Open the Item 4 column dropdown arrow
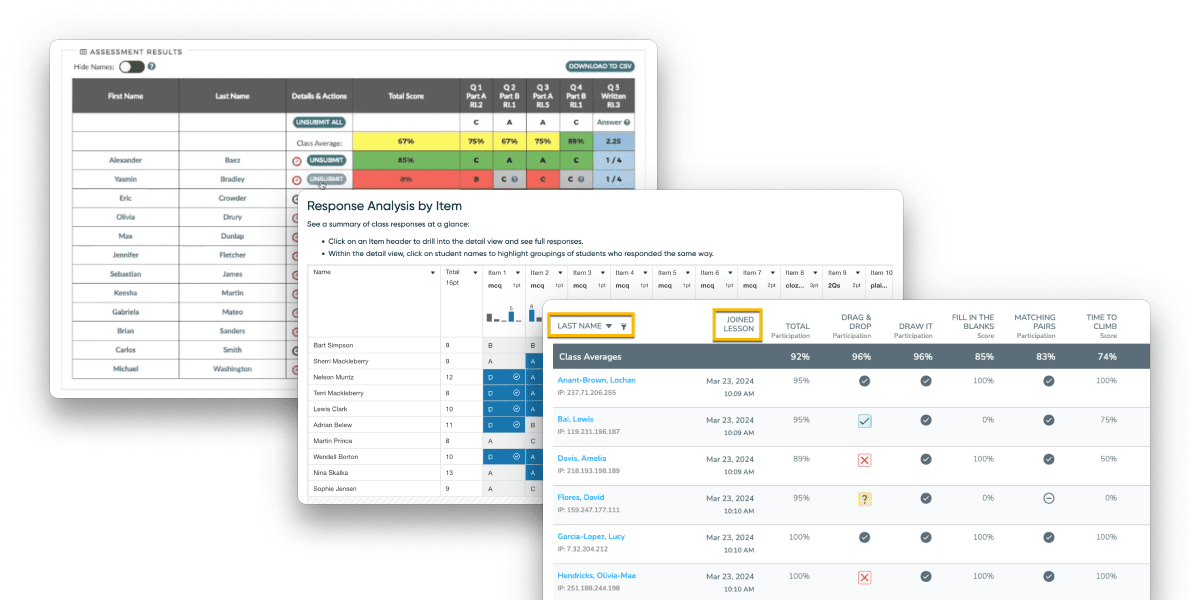 [645, 272]
